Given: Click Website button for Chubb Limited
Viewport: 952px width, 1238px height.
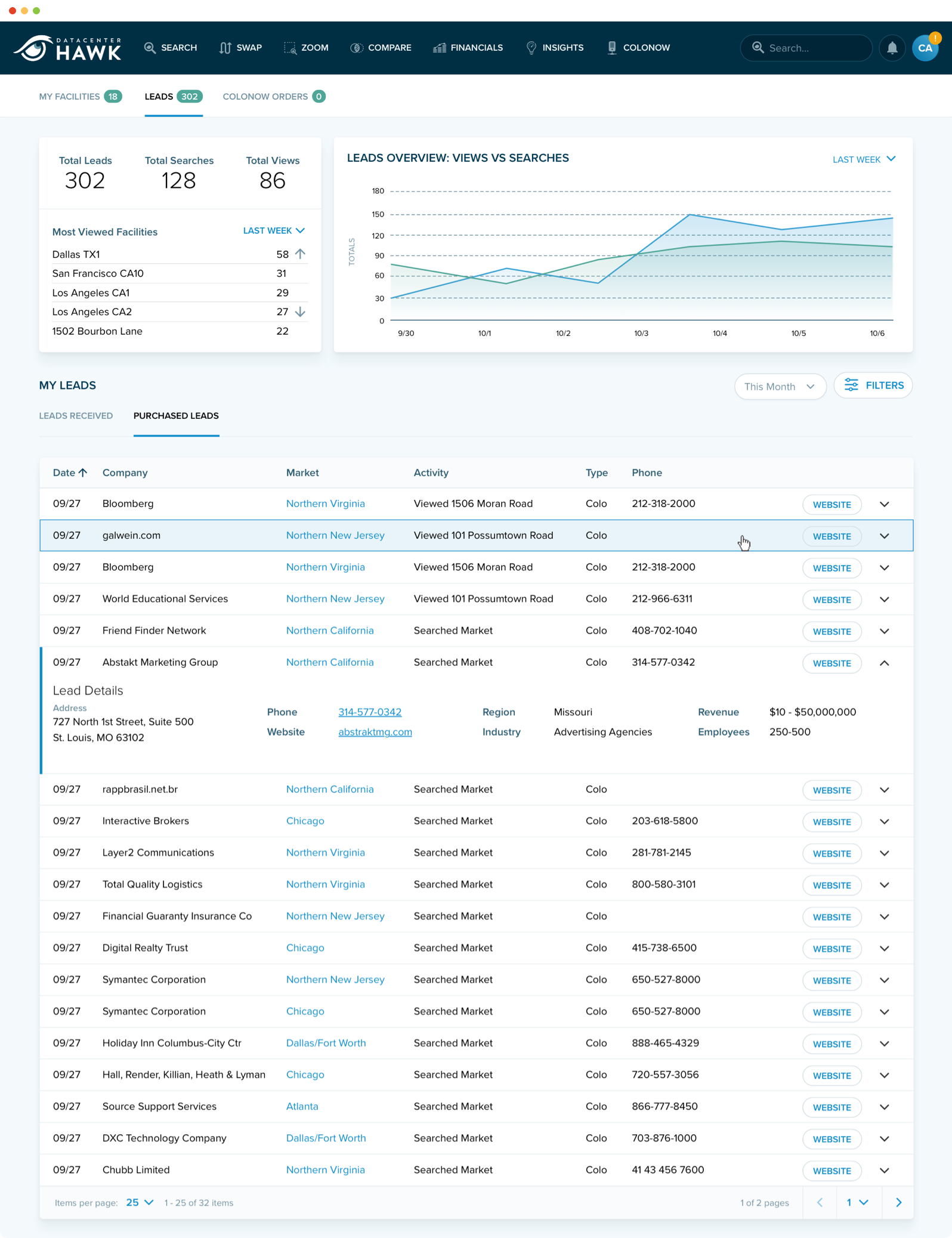Looking at the screenshot, I should (x=832, y=1171).
